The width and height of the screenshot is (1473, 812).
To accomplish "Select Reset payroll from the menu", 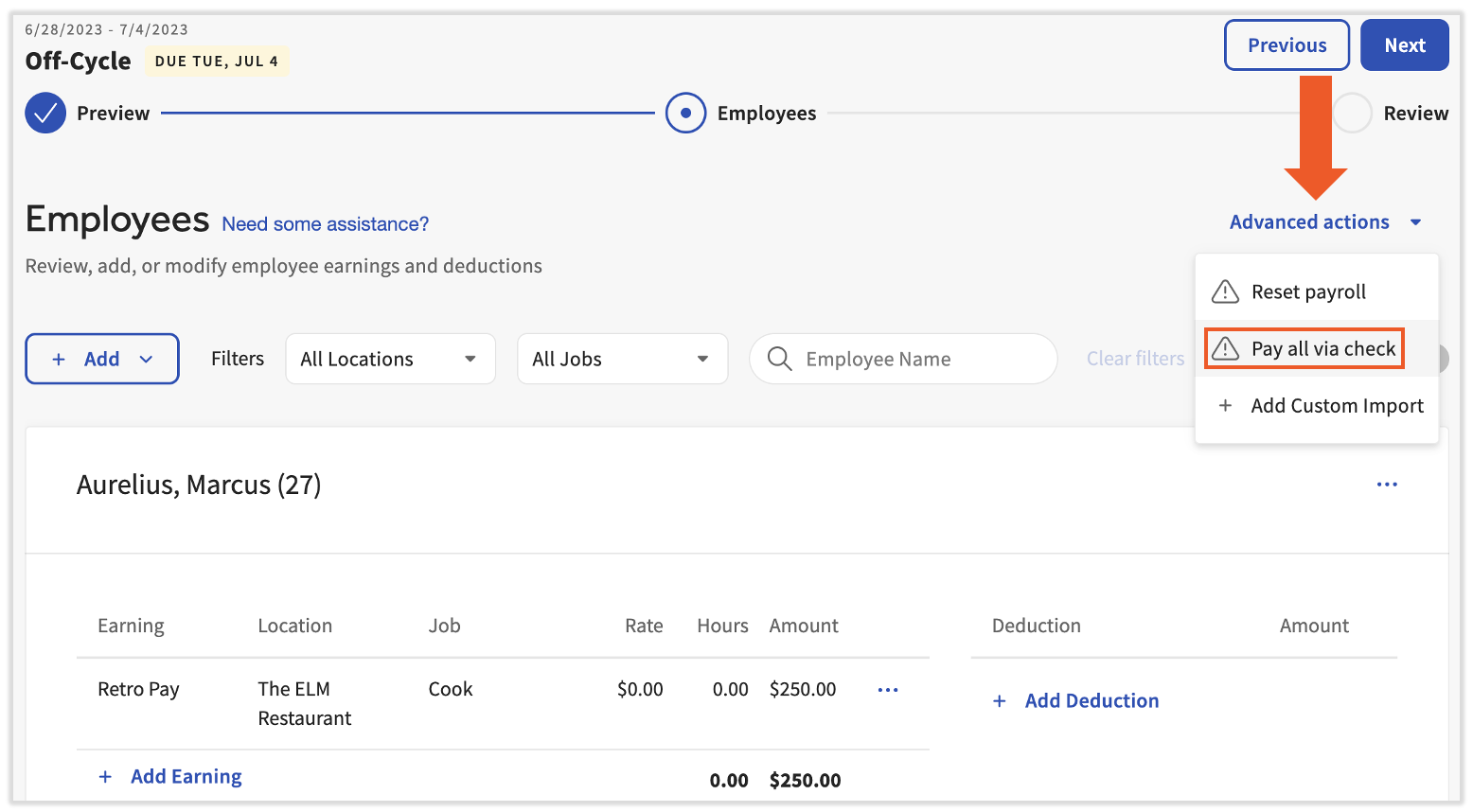I will coord(1308,291).
